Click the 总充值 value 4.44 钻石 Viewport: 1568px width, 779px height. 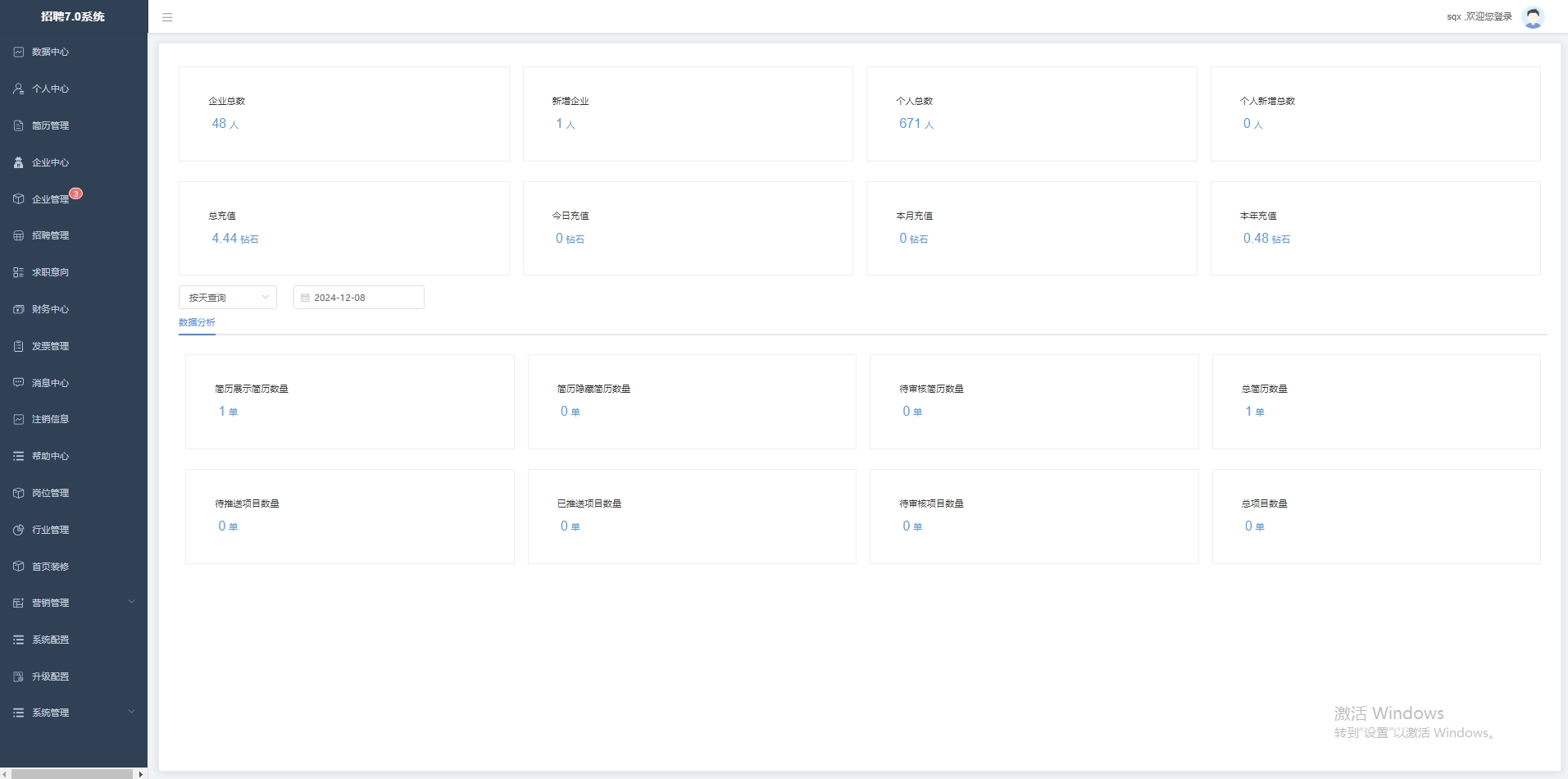[x=235, y=239]
